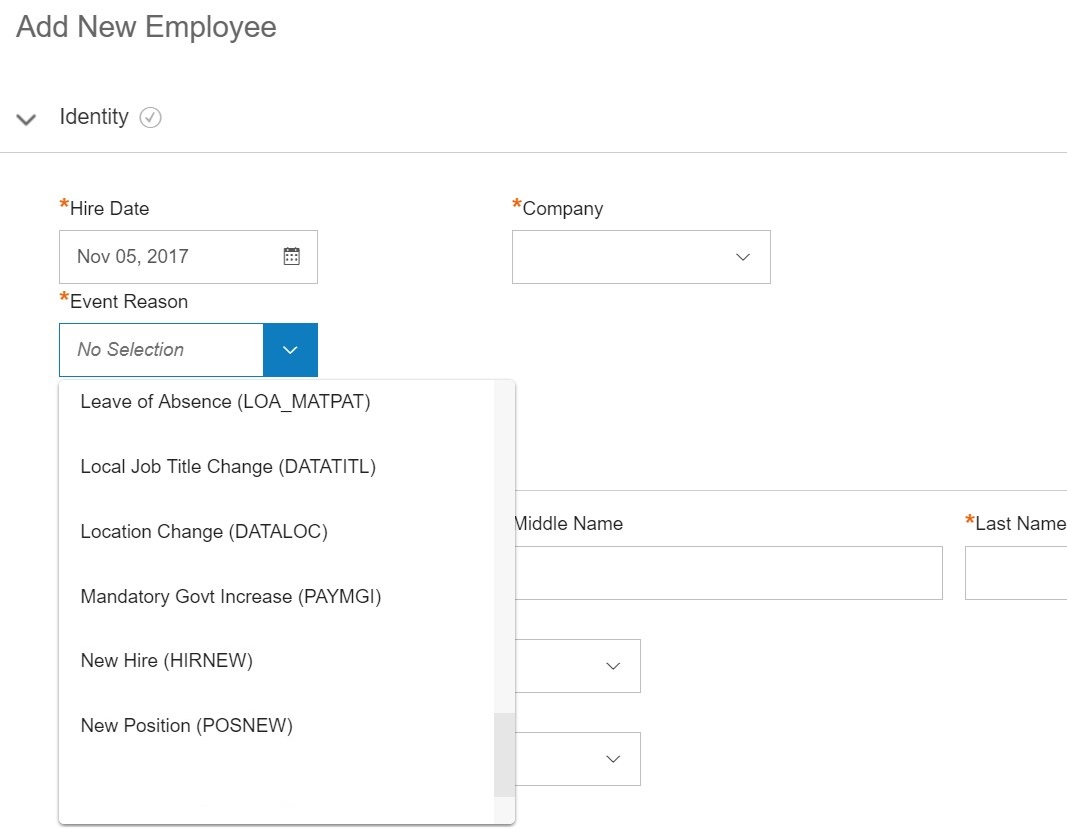
Task: Click the Last Name label
Action: (x=1021, y=523)
